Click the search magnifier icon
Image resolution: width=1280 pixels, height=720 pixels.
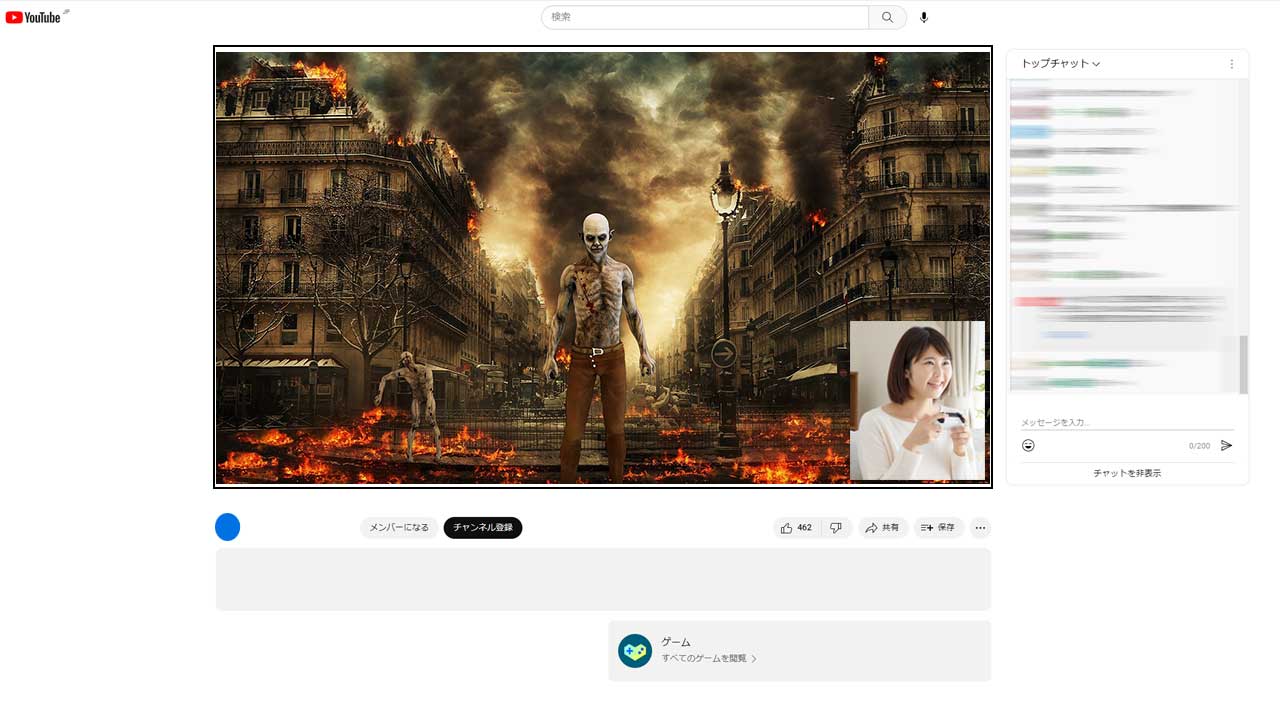click(887, 17)
